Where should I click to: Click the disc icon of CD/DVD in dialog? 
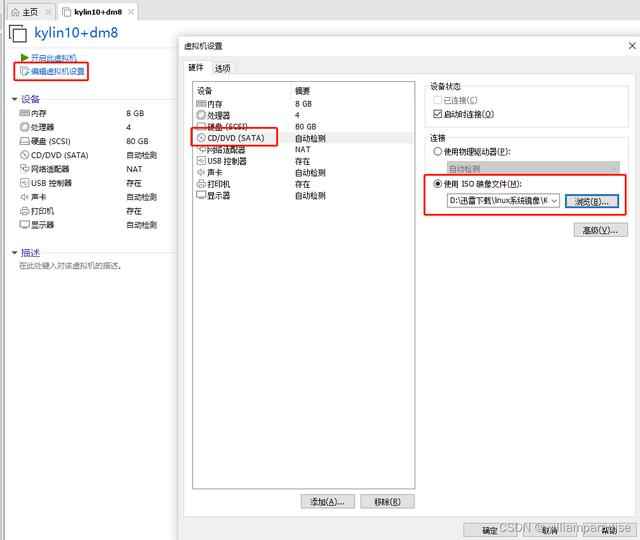[201, 138]
